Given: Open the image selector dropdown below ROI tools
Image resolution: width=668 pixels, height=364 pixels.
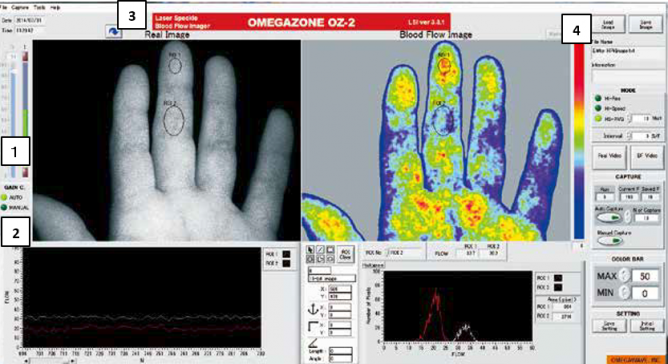Looking at the screenshot, I should [x=332, y=278].
